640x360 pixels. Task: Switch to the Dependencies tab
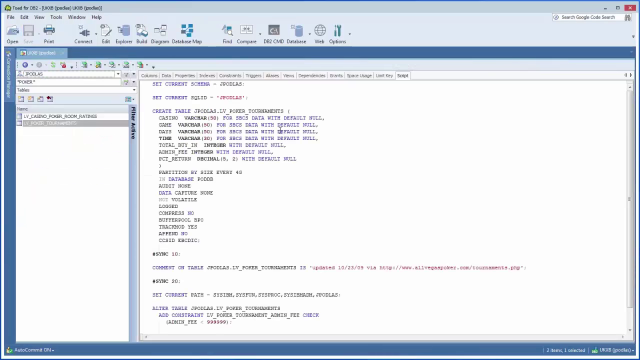312,76
